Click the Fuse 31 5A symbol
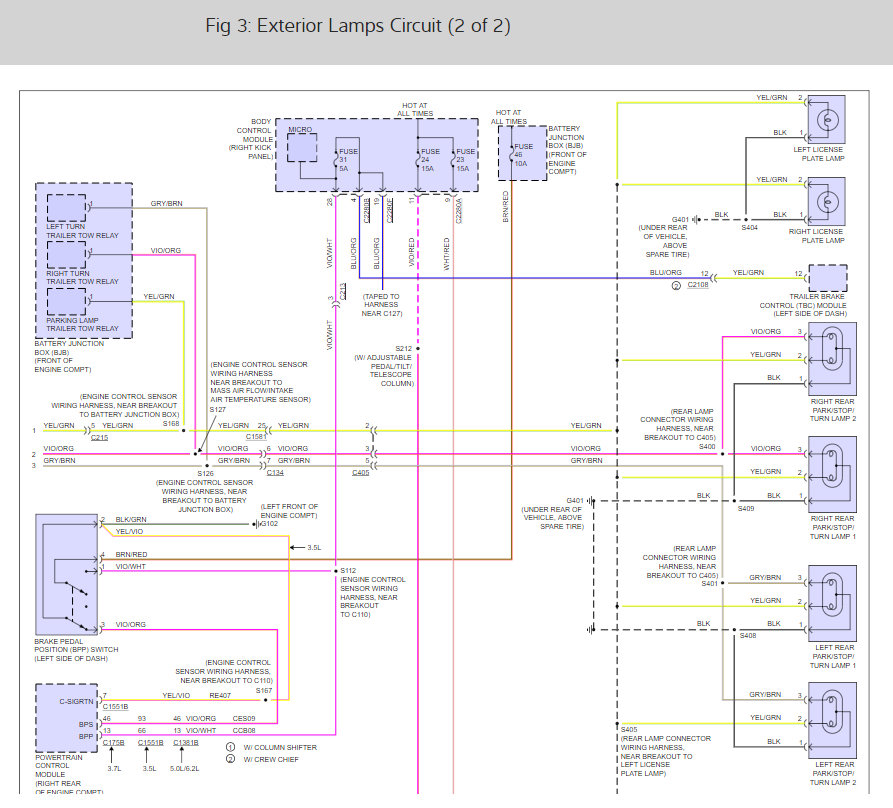The width and height of the screenshot is (893, 808). 336,160
